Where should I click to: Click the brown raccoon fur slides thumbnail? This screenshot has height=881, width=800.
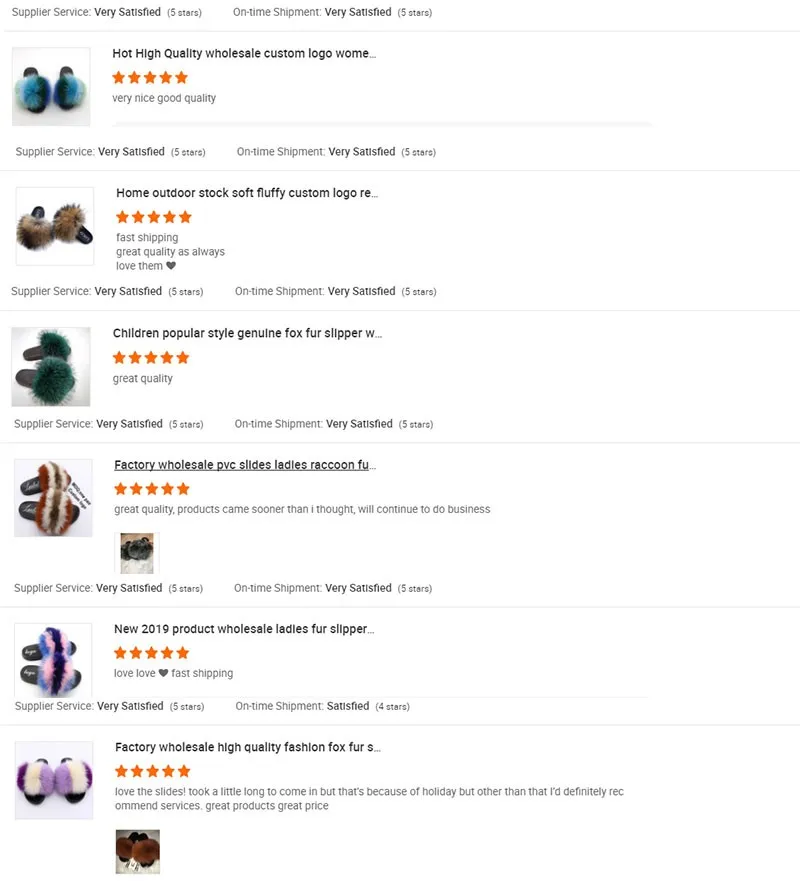click(x=55, y=226)
